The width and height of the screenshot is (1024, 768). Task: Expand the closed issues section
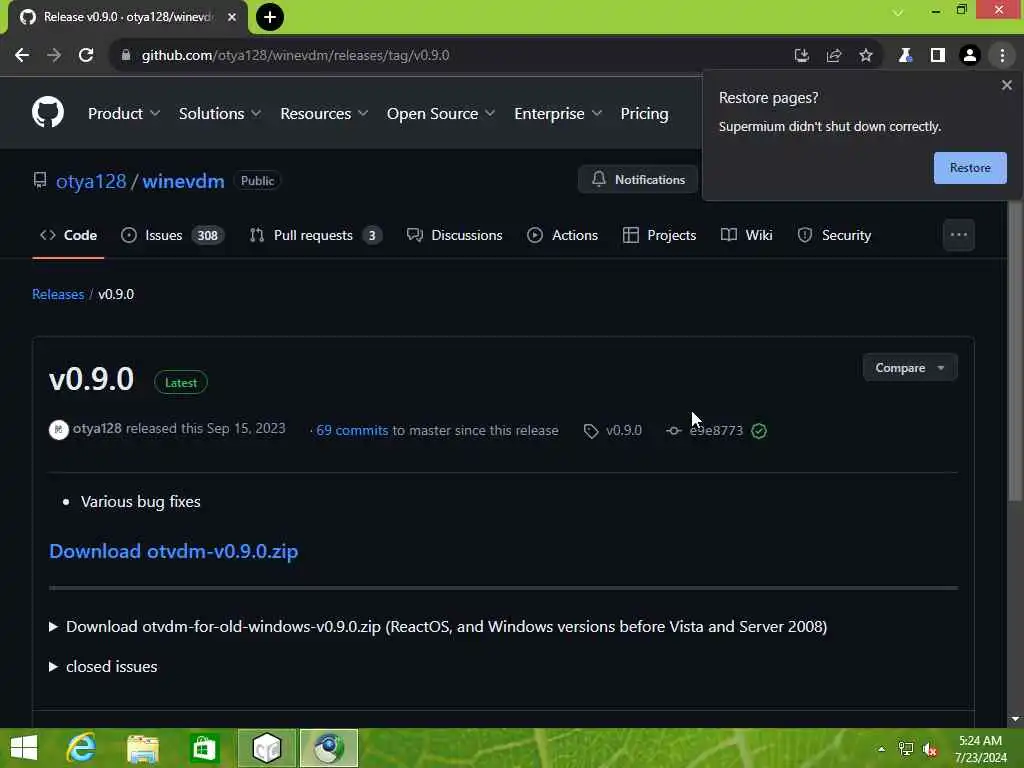click(103, 667)
